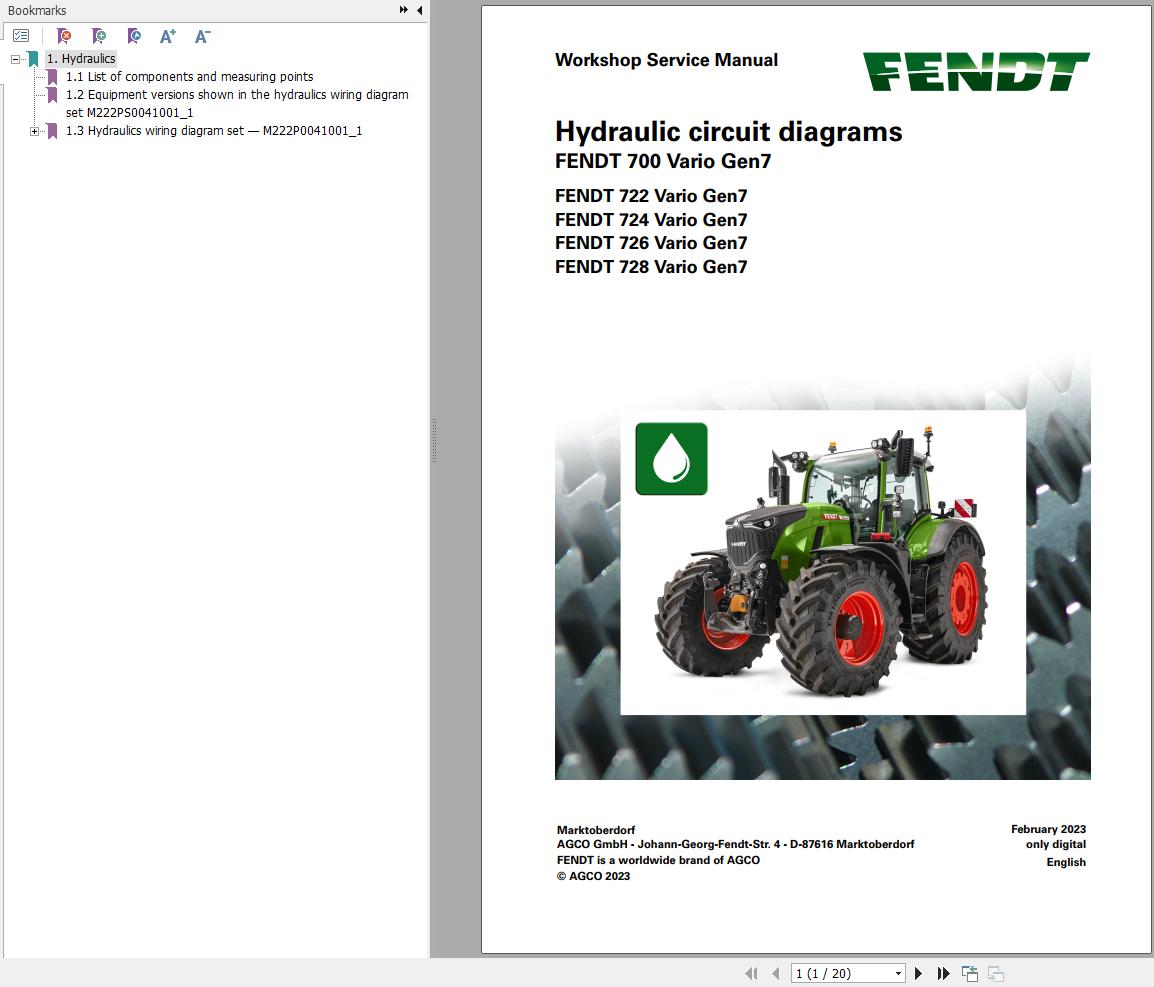Screen dimensions: 1154x987
Task: Click the purple bookmark icon beside 1.2
Action: point(52,94)
